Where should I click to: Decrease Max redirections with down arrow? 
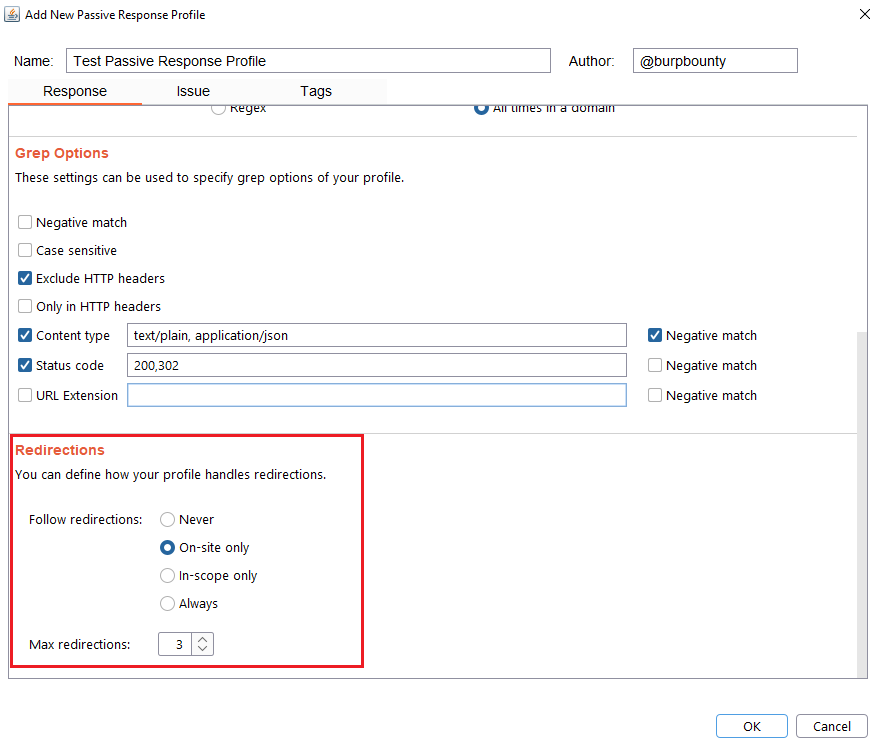[203, 650]
